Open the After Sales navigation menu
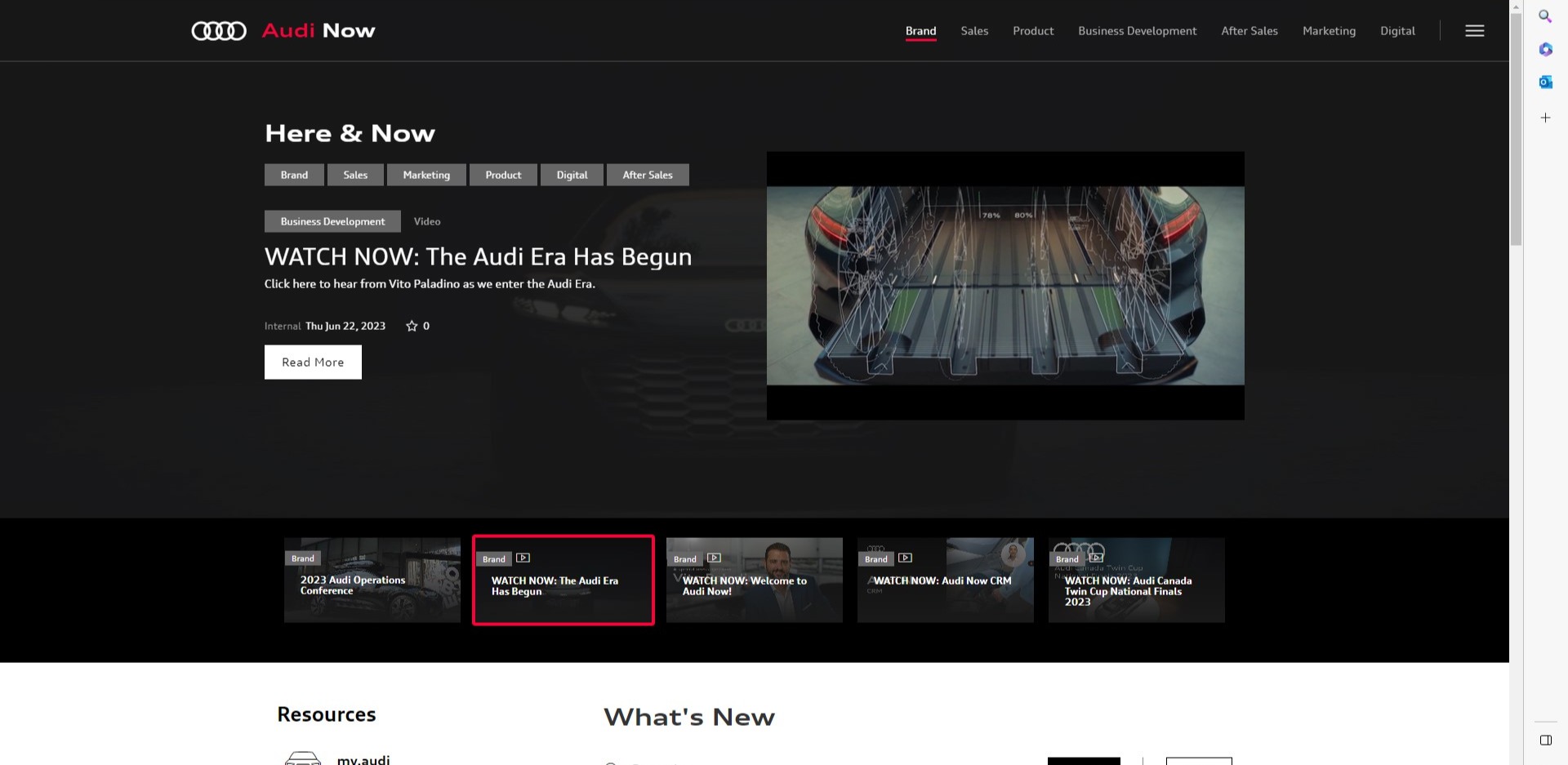Screen dimensions: 1568x765 [1249, 31]
